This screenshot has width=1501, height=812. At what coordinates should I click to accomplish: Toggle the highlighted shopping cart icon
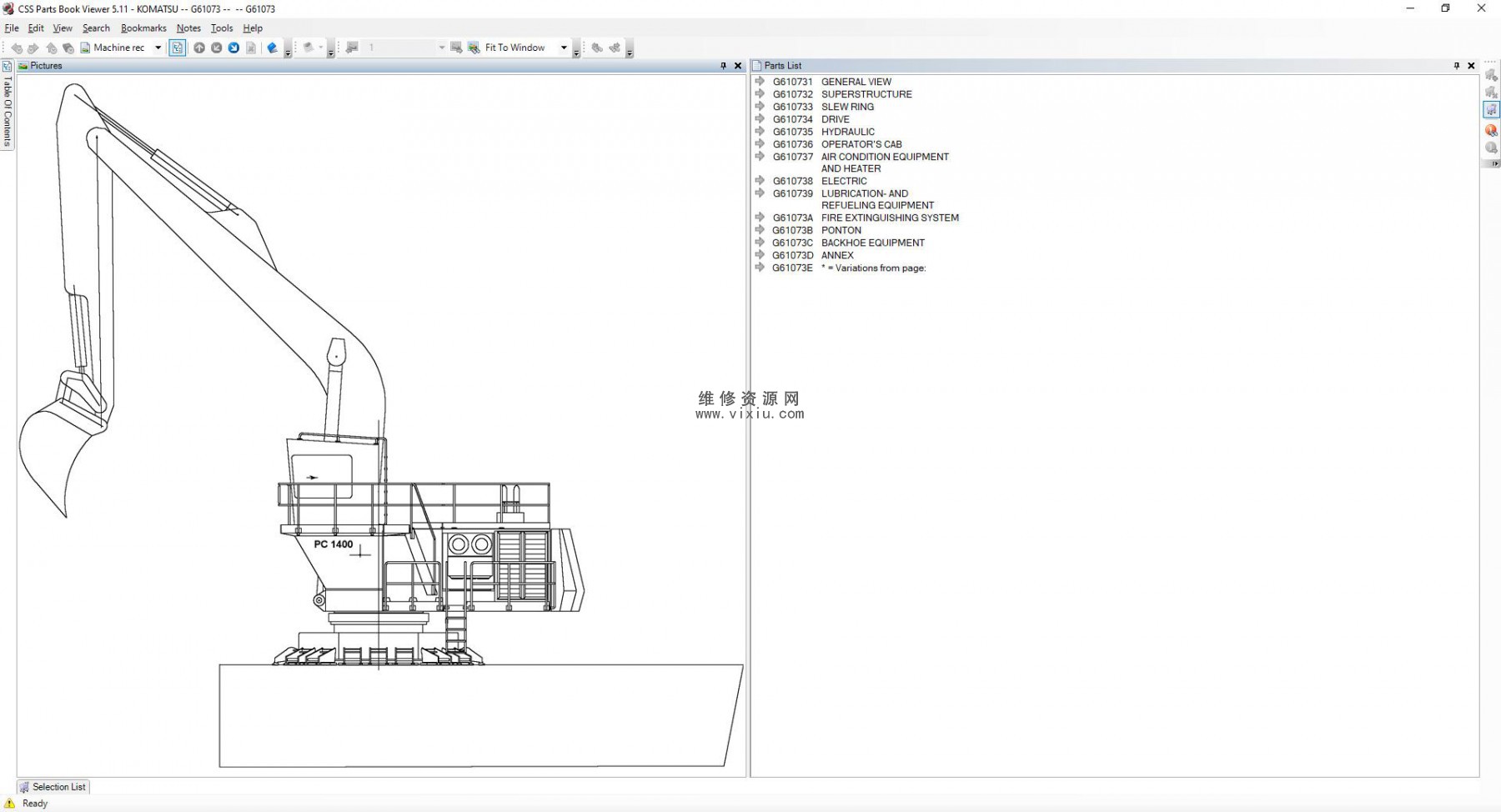[1491, 110]
